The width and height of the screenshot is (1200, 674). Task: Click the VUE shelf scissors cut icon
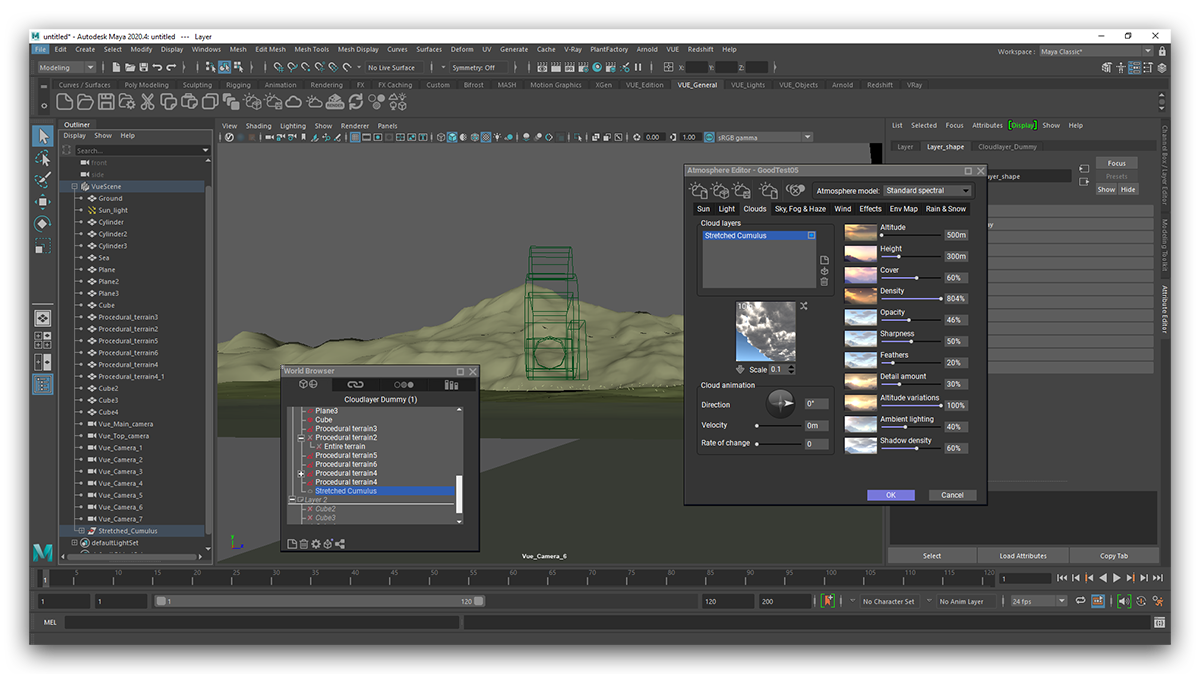[x=147, y=101]
